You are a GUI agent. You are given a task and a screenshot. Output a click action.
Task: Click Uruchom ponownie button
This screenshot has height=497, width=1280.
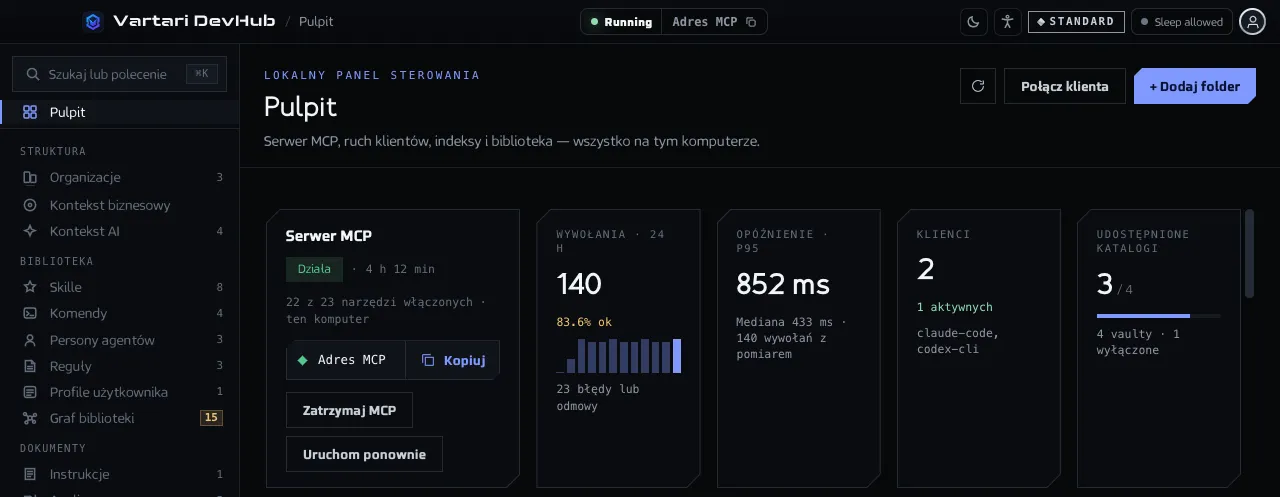(364, 454)
